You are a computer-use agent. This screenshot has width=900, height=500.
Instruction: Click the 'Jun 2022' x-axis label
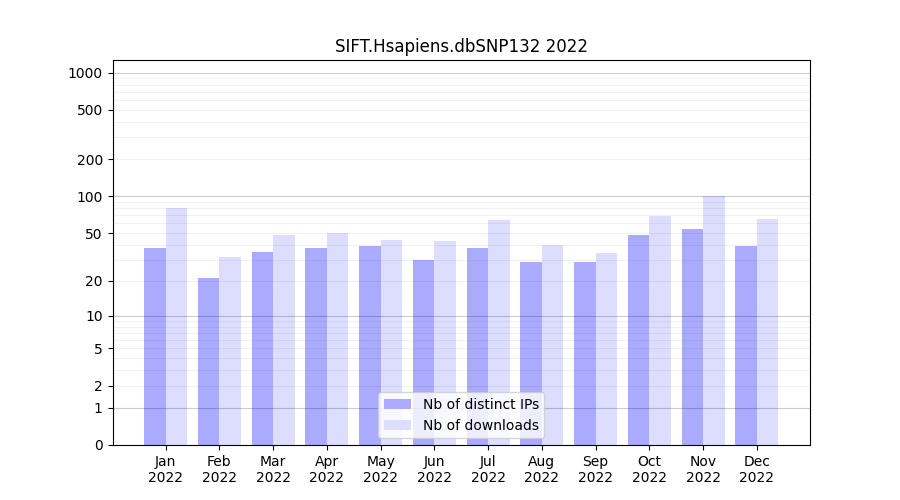click(434, 469)
